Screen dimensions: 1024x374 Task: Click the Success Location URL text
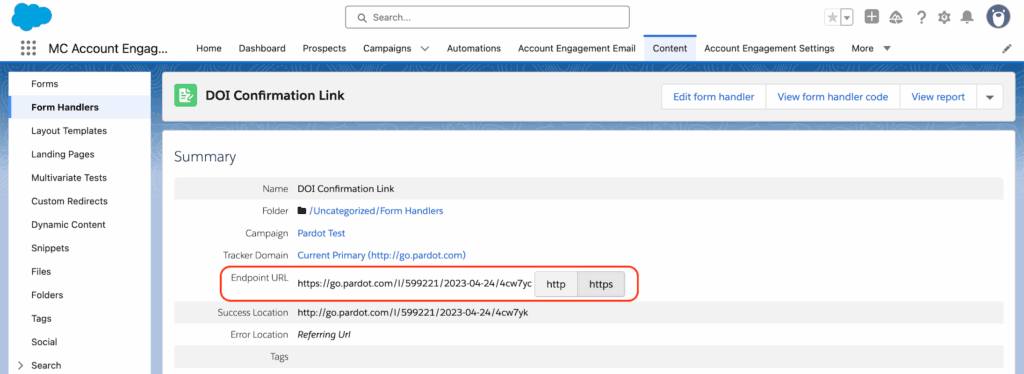413,313
